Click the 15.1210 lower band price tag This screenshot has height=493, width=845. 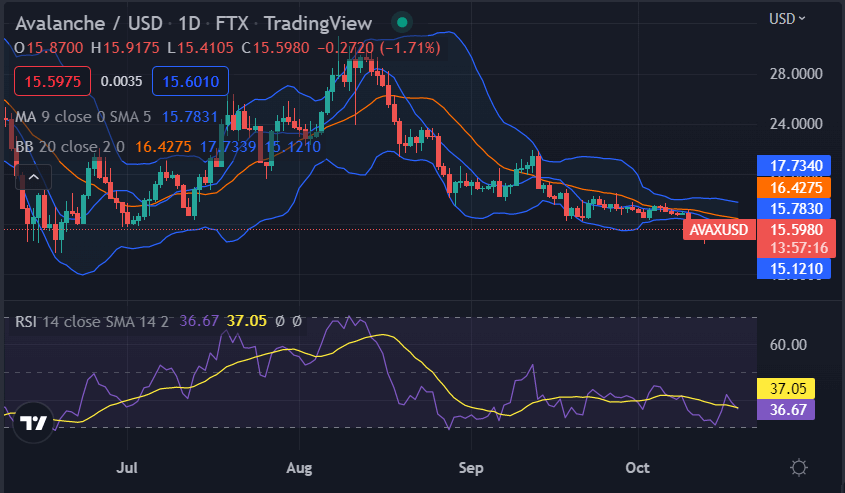(793, 268)
